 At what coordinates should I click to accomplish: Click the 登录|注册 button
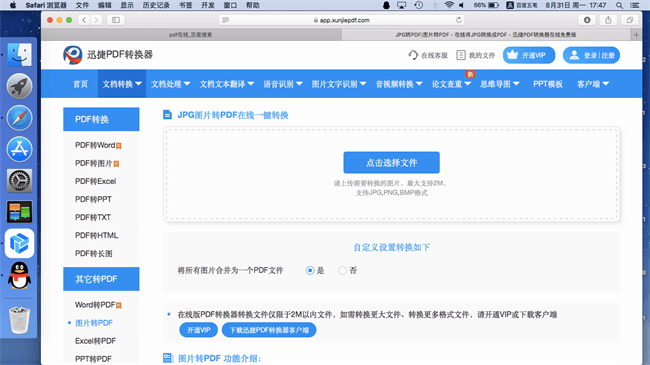(x=591, y=55)
